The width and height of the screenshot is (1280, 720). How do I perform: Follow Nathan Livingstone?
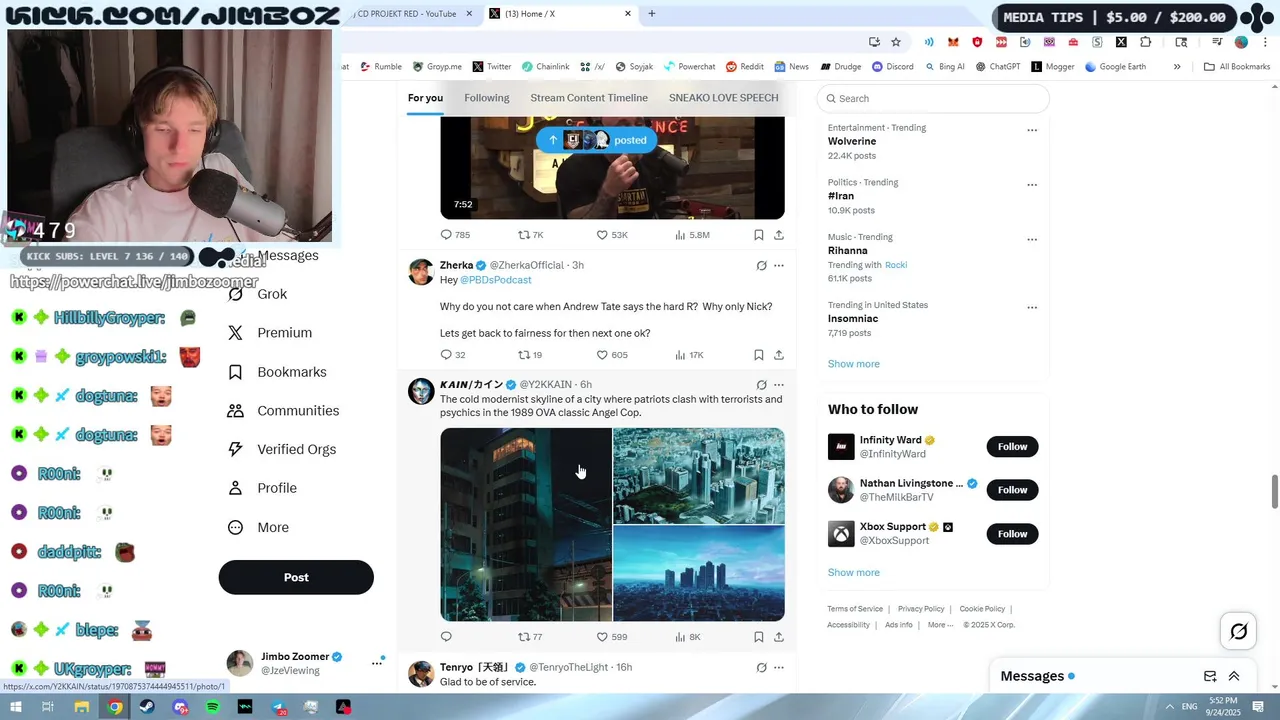click(1012, 490)
